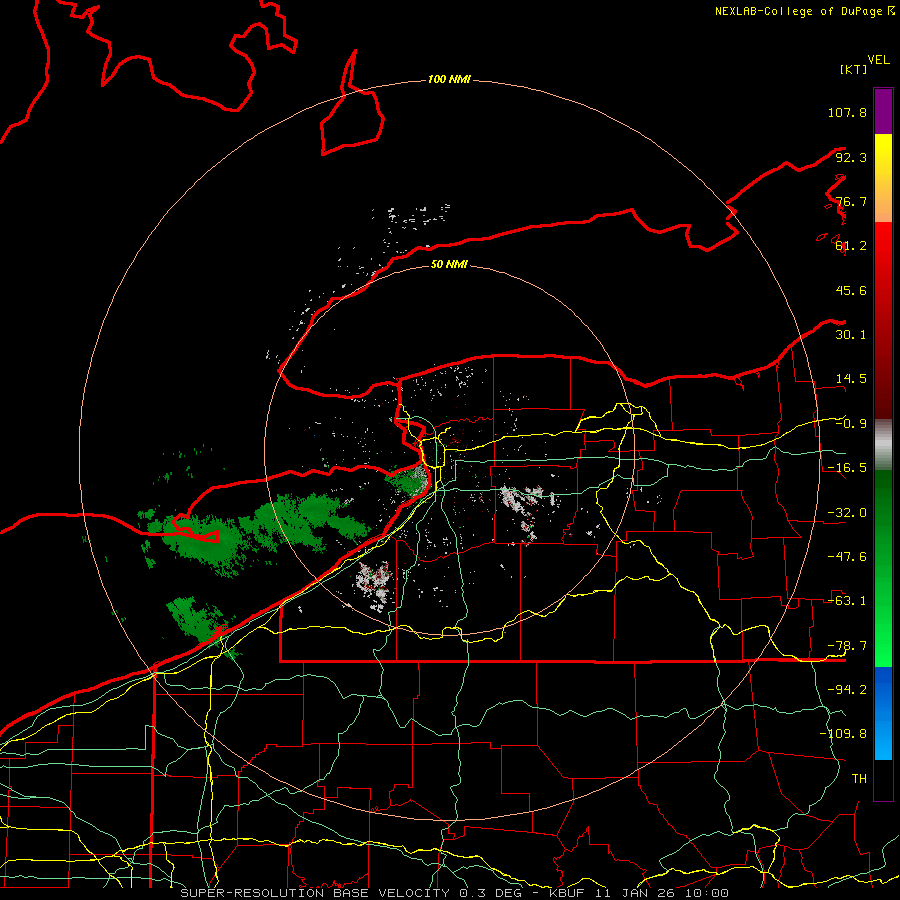Click the -78.7 velocity scale value
The width and height of the screenshot is (900, 900).
847,646
